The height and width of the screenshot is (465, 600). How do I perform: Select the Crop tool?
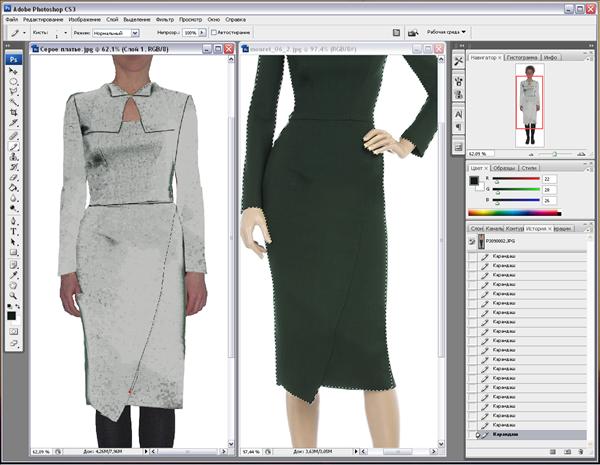[13, 113]
